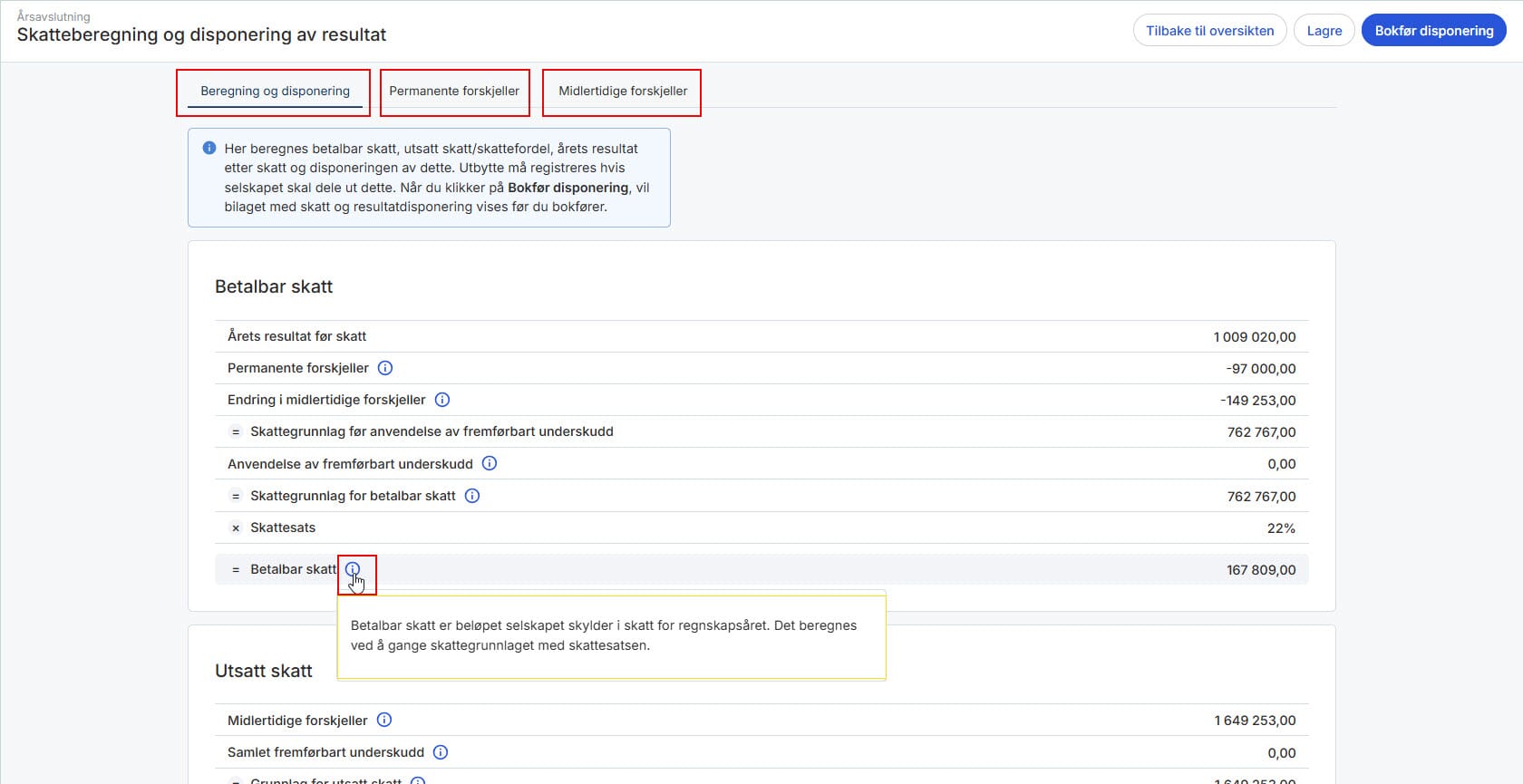The height and width of the screenshot is (784, 1523).
Task: Open the Midlertidige forskjeller tab
Action: click(x=623, y=91)
